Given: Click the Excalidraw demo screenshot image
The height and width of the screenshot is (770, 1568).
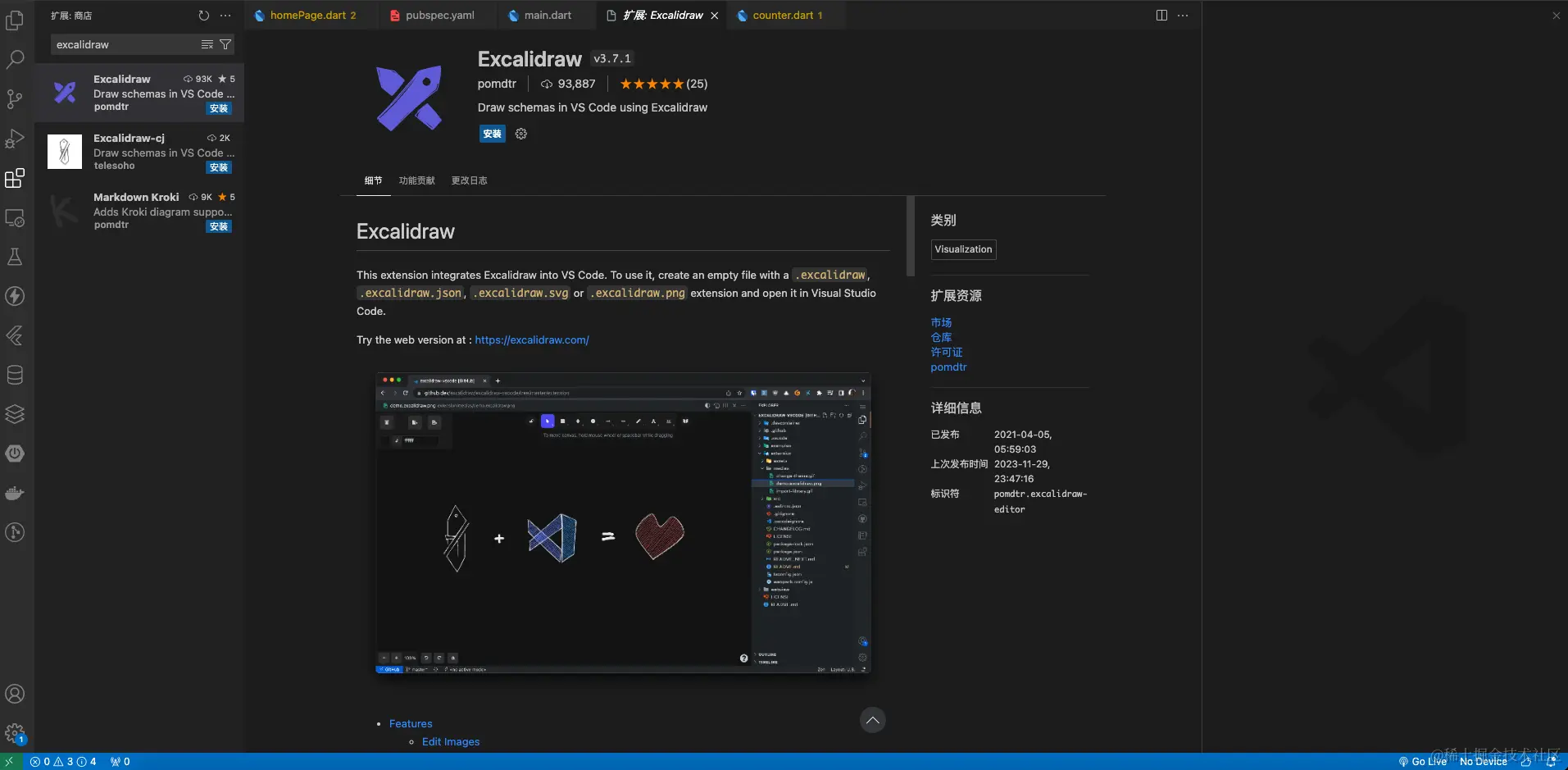Looking at the screenshot, I should (x=623, y=523).
